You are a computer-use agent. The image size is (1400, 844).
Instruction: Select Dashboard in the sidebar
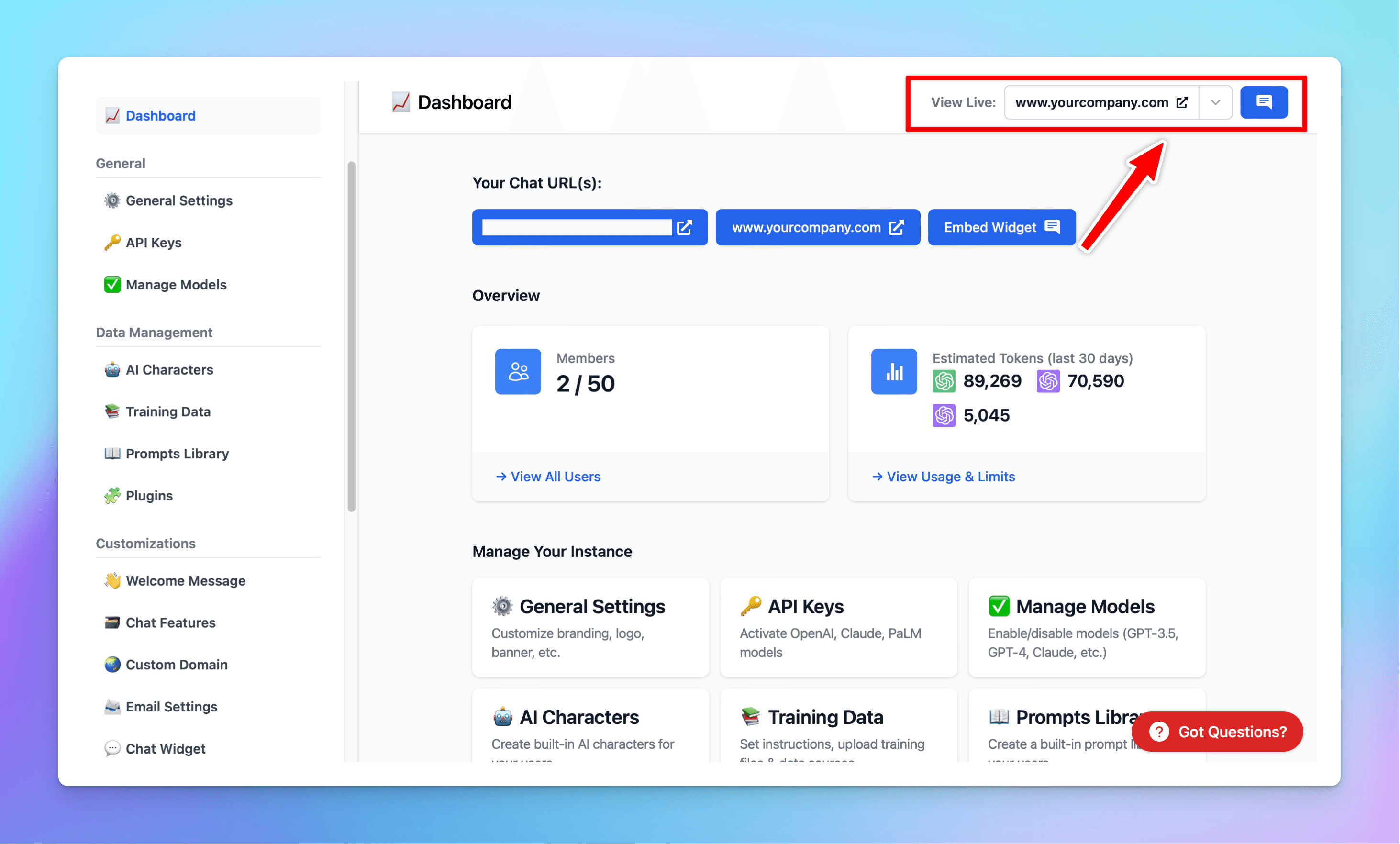[160, 115]
